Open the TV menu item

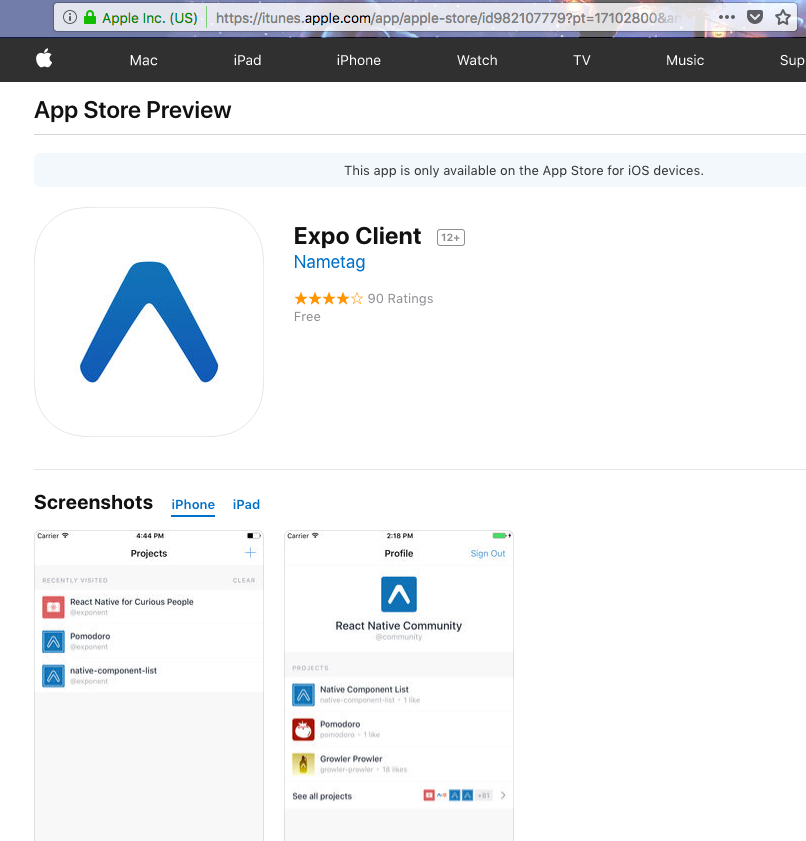point(581,60)
